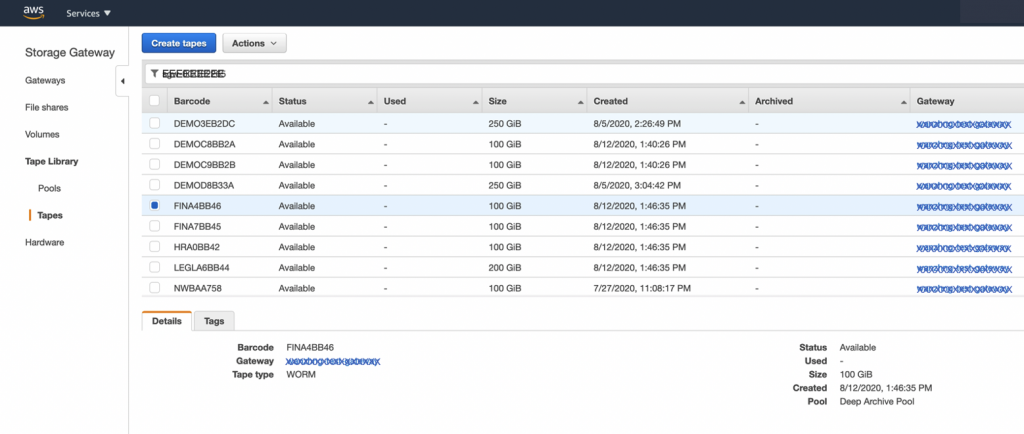Open Volumes in the sidebar
Viewport: 1024px width, 434px height.
click(x=42, y=134)
